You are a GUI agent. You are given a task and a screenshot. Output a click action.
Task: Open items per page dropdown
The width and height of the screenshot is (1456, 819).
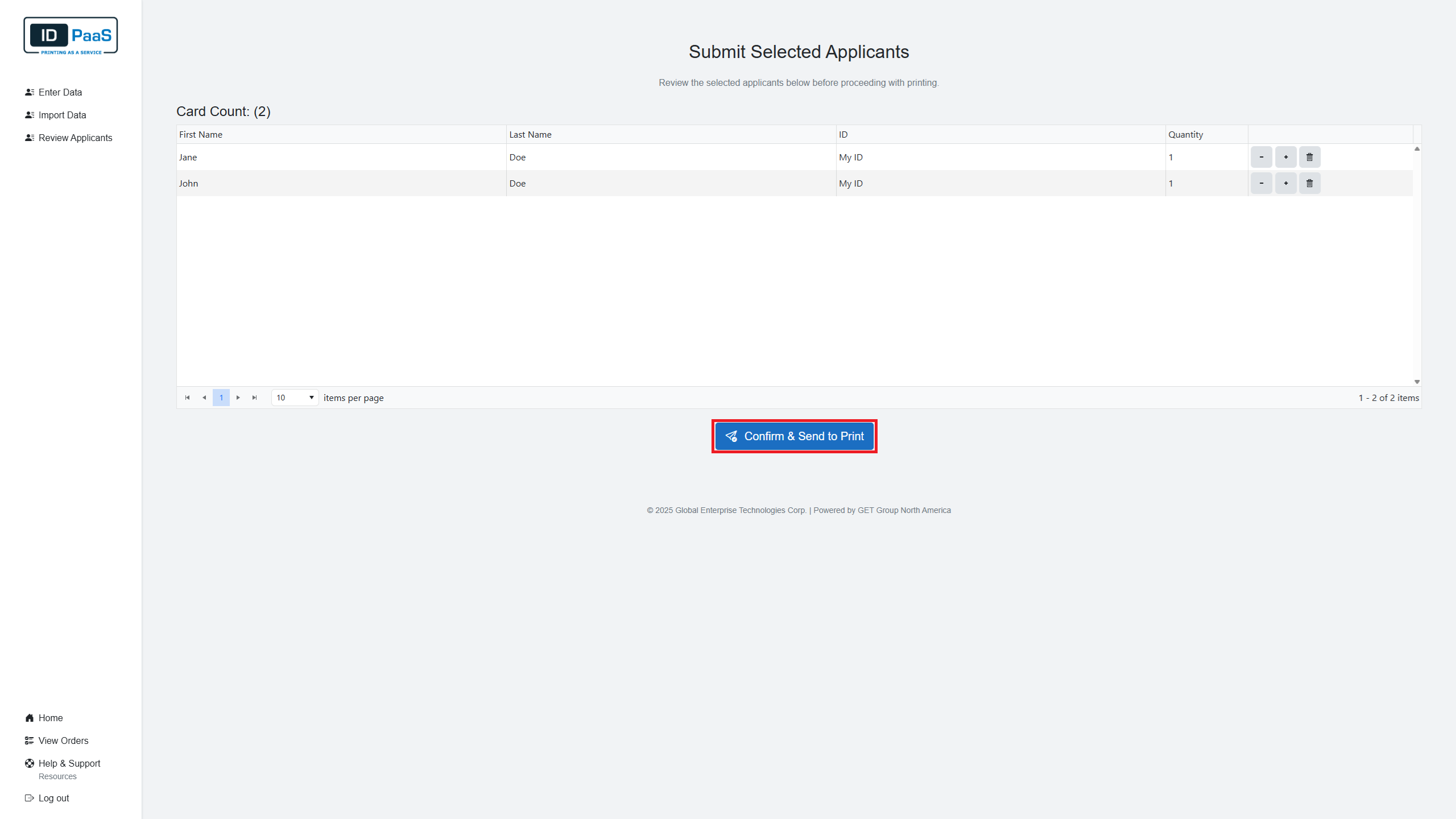pyautogui.click(x=295, y=398)
